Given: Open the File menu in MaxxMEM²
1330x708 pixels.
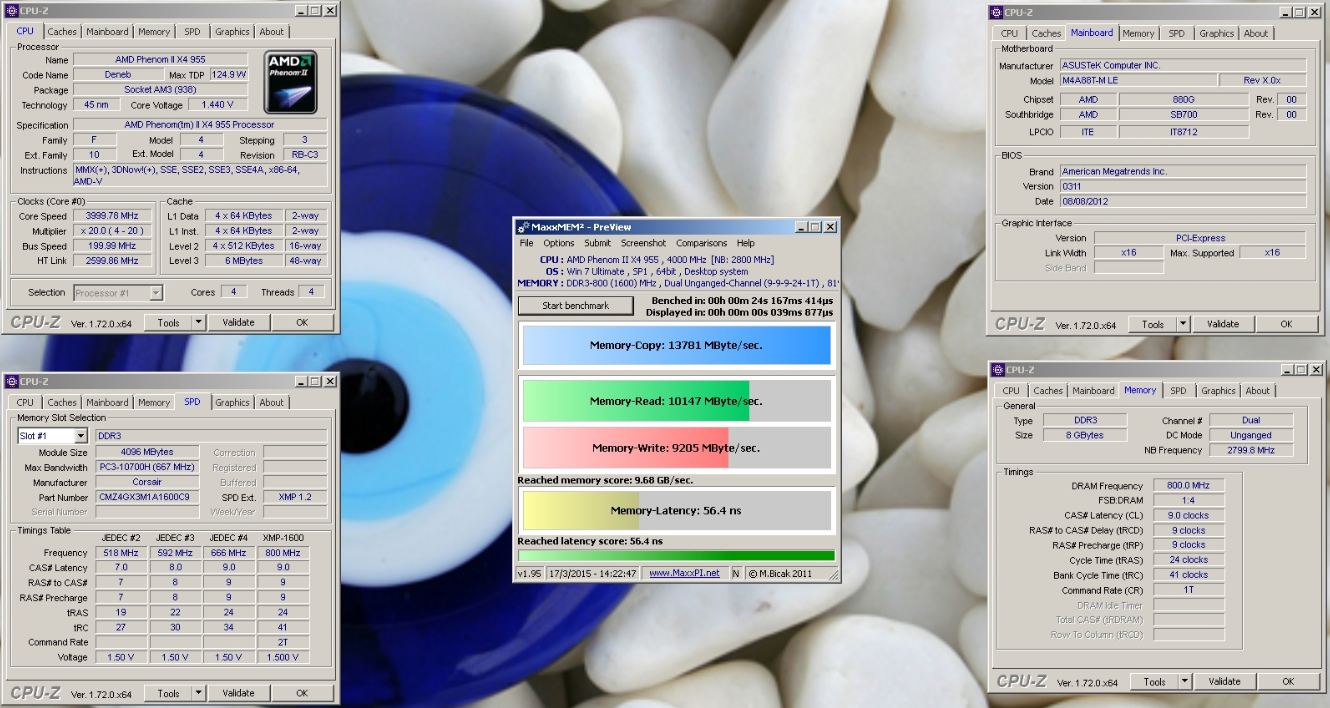Looking at the screenshot, I should [526, 243].
